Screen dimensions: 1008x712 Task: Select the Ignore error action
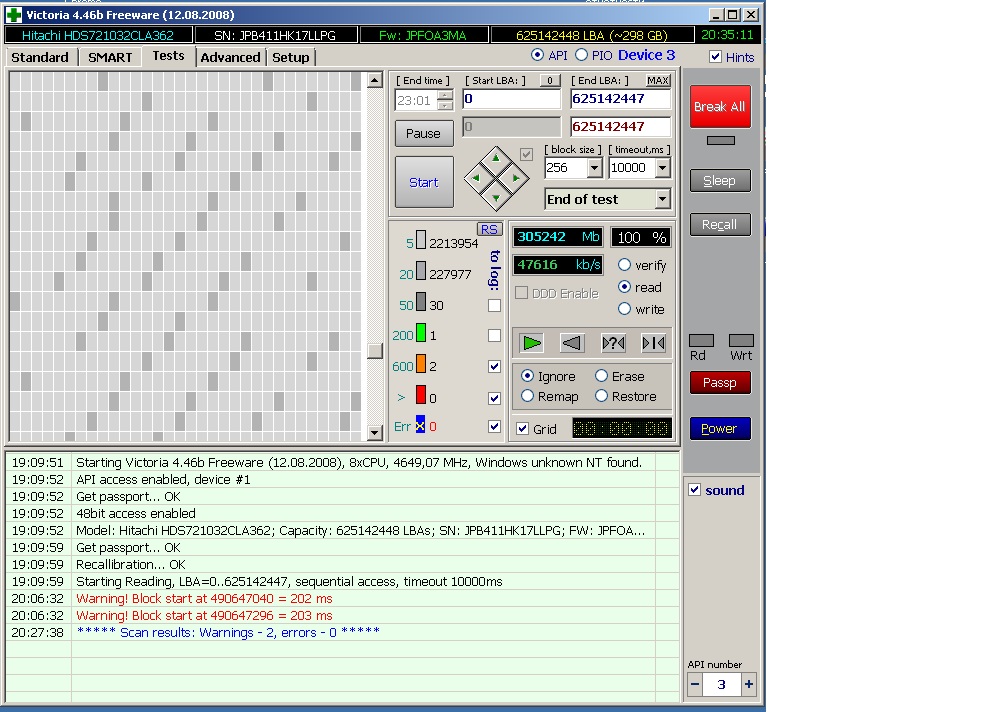[527, 375]
